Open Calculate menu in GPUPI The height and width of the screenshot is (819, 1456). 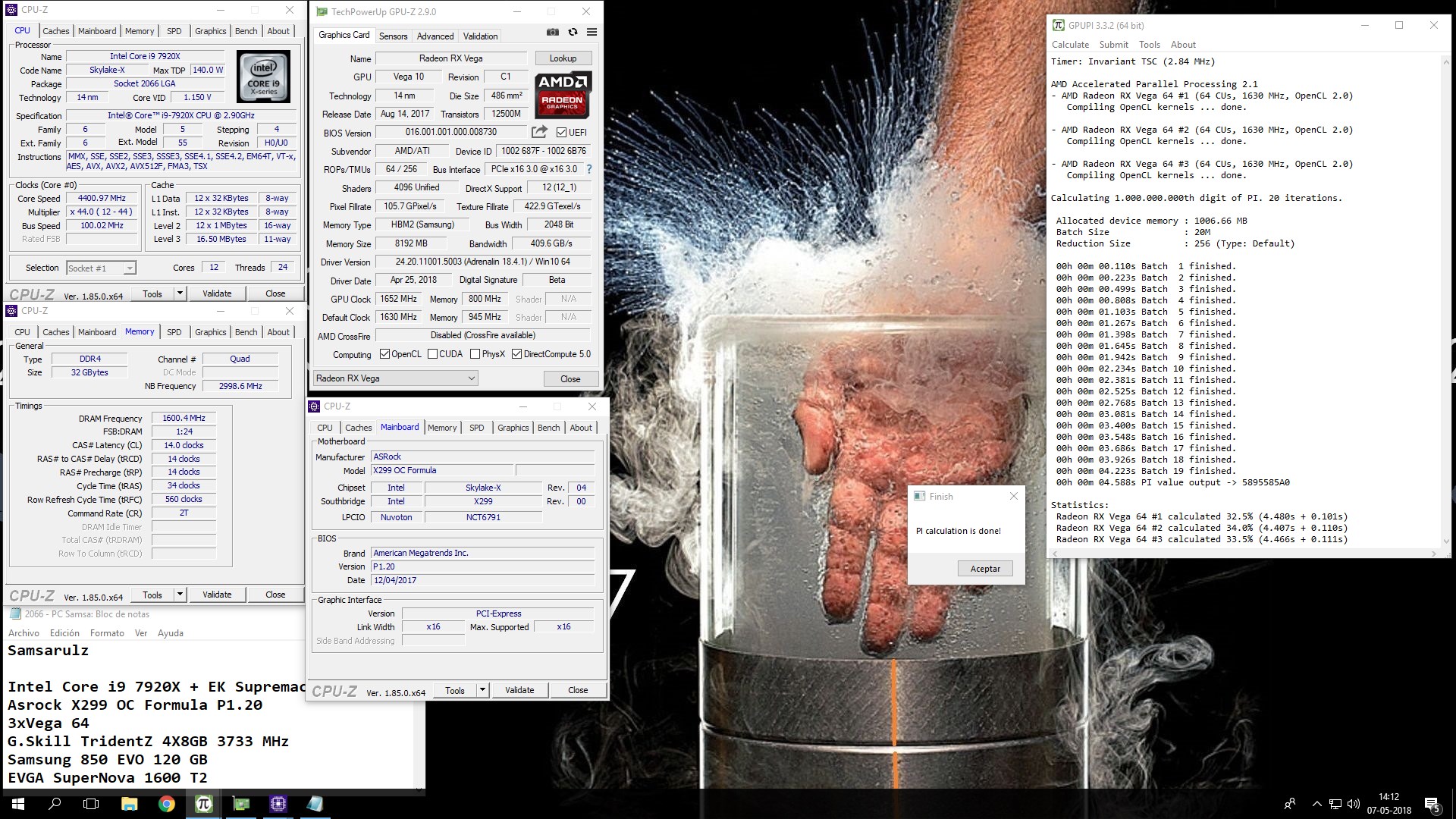pos(1070,45)
